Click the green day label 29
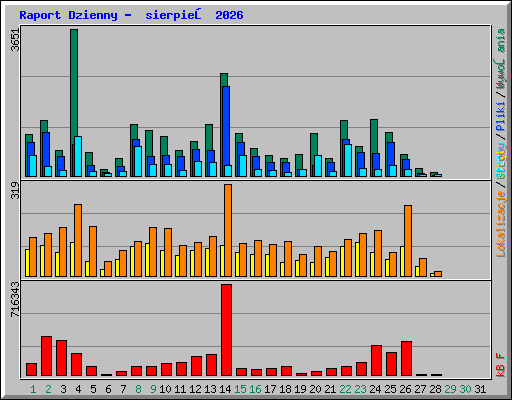This screenshot has height=400, width=512. (450, 389)
